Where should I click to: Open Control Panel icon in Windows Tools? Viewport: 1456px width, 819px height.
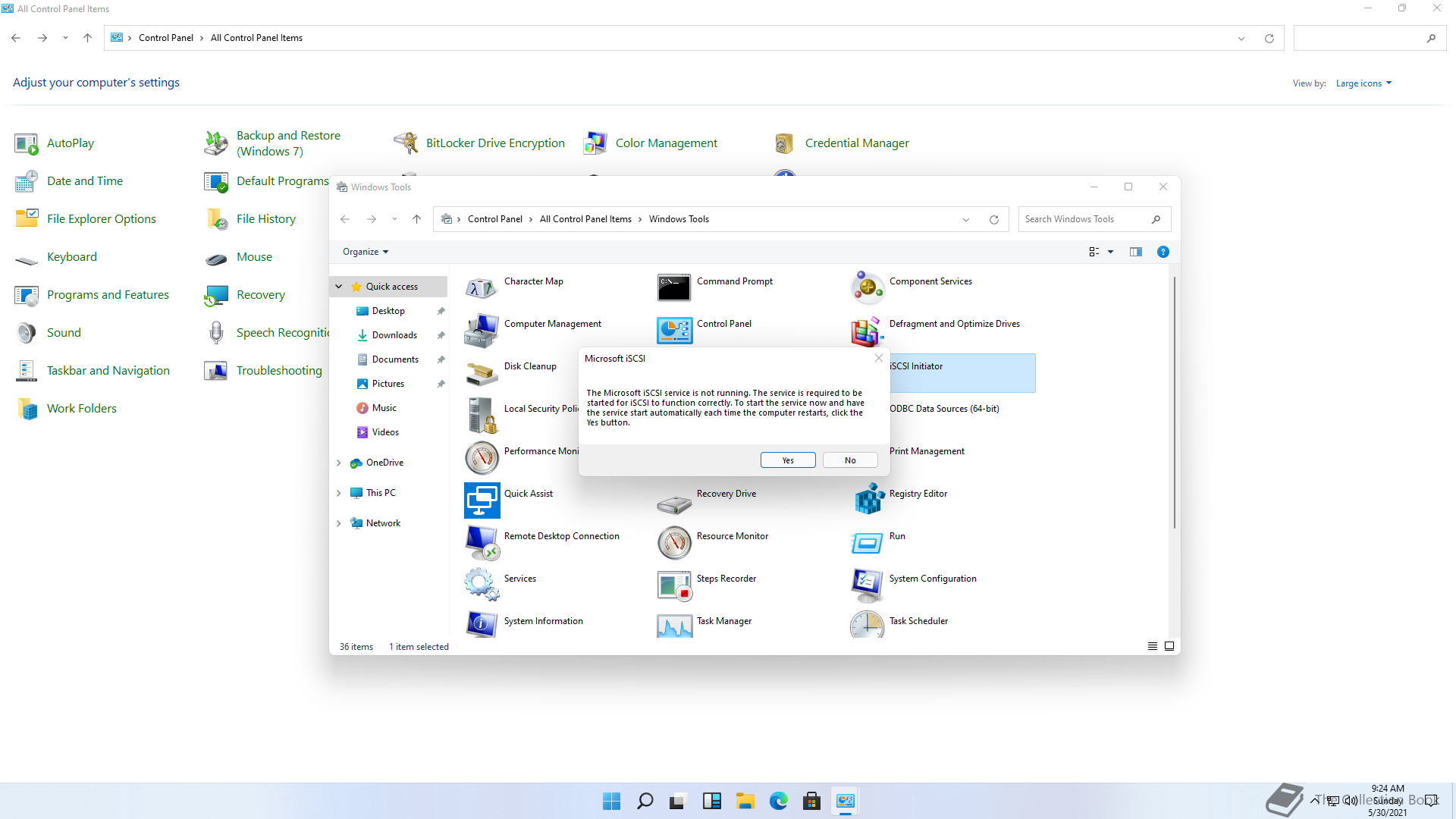674,331
